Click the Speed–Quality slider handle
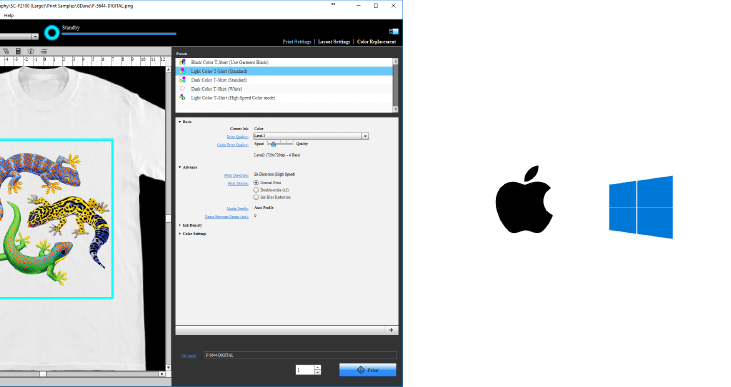 [x=273, y=144]
